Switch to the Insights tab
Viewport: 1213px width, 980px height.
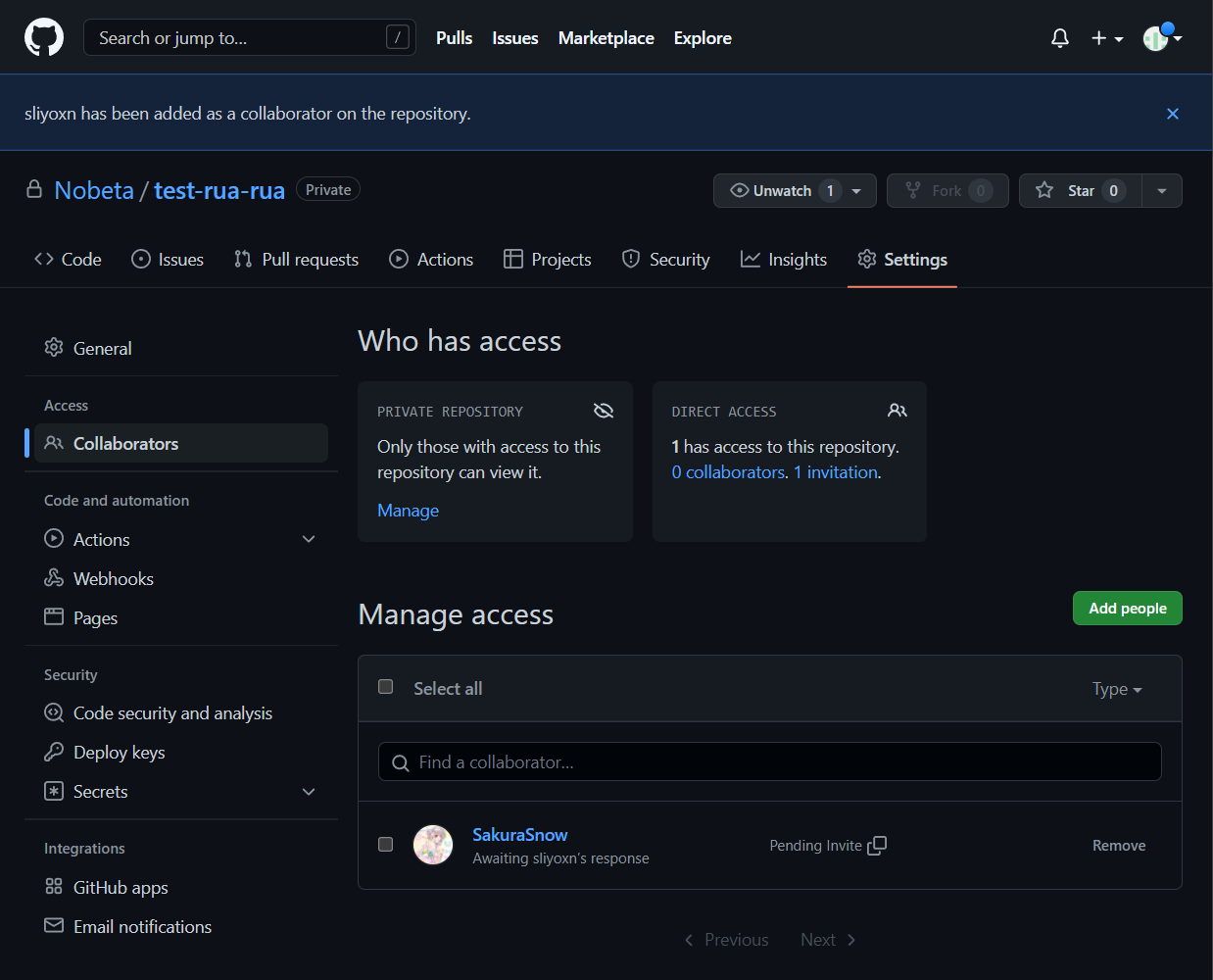click(x=784, y=260)
